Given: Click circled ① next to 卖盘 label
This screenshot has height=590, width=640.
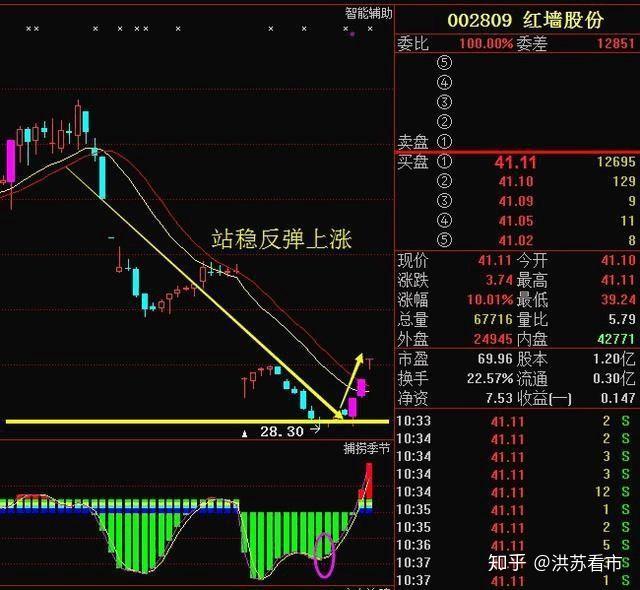Looking at the screenshot, I should [444, 142].
